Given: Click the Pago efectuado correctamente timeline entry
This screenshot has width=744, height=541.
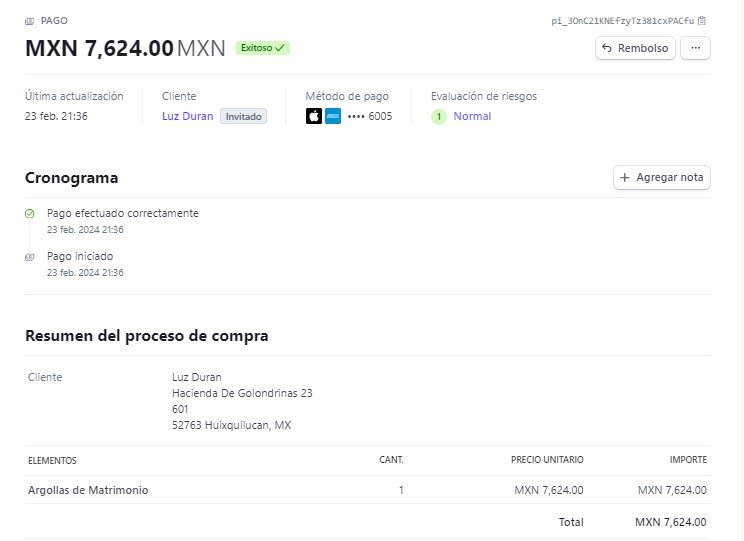Looking at the screenshot, I should (x=122, y=214).
